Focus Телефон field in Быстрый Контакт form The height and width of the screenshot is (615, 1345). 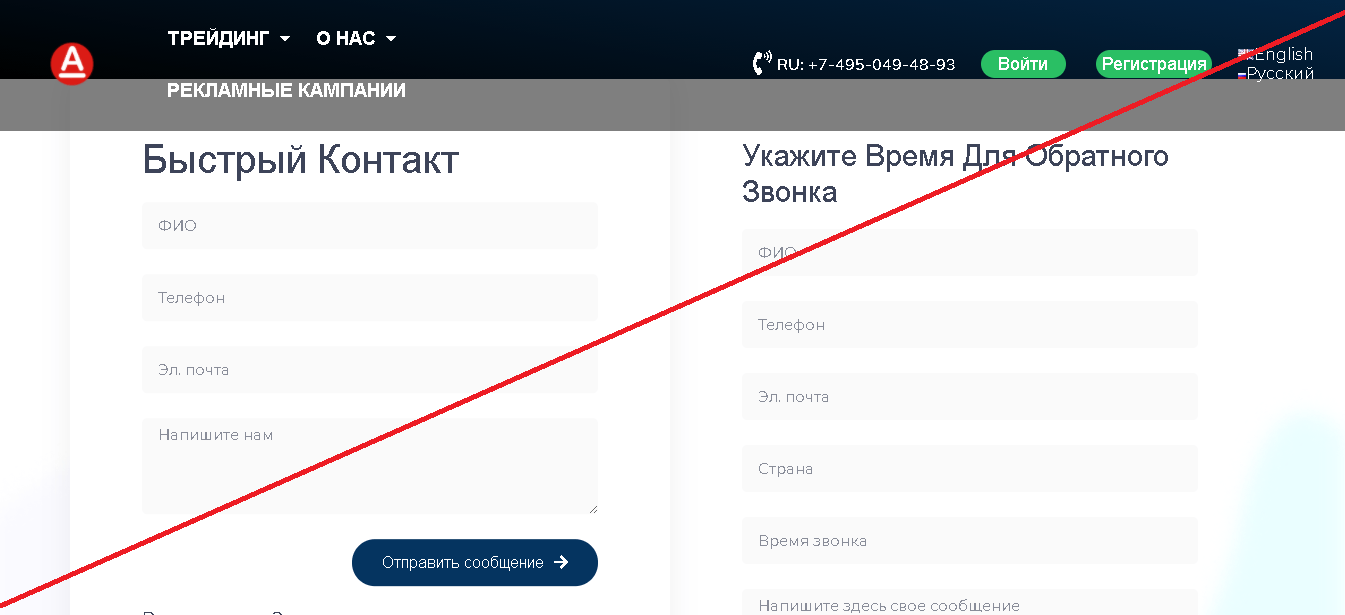(370, 298)
